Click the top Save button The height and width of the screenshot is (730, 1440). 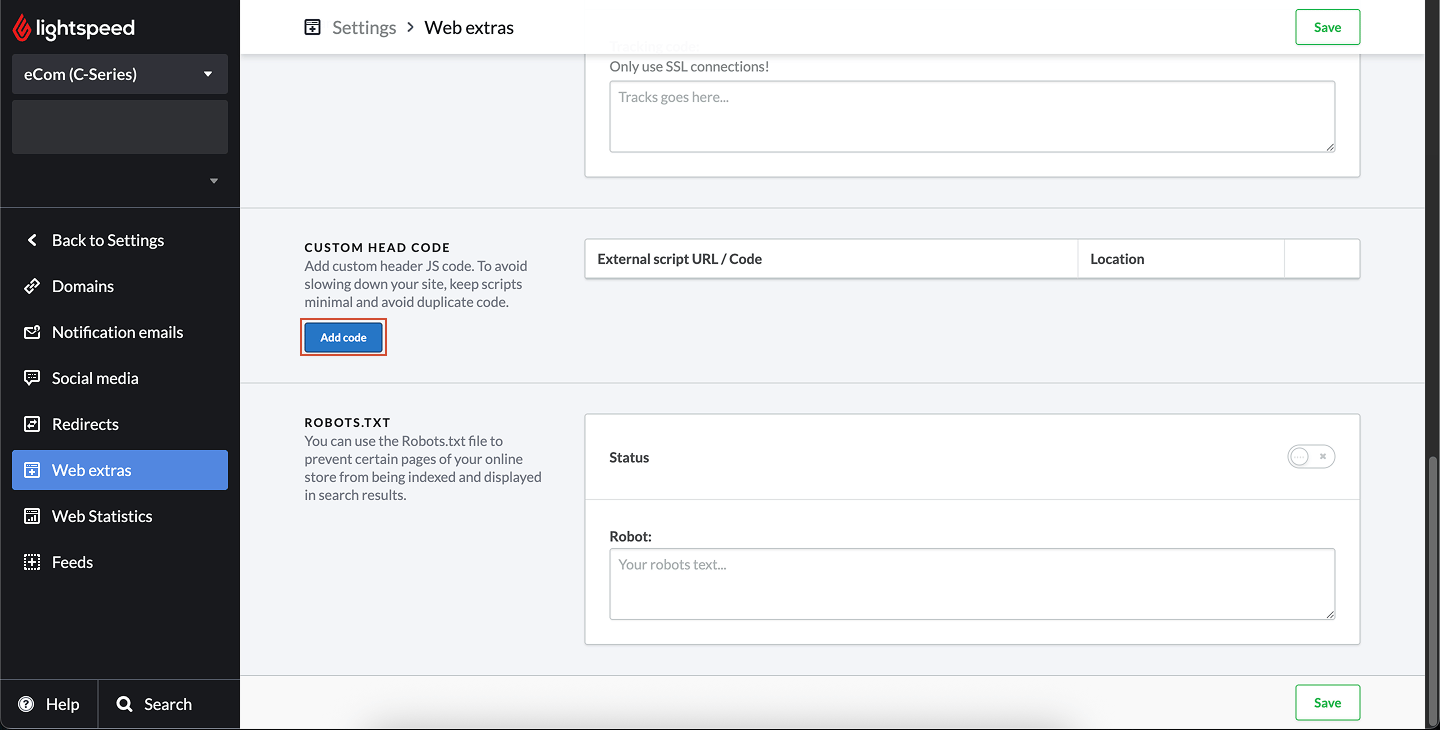coord(1327,27)
